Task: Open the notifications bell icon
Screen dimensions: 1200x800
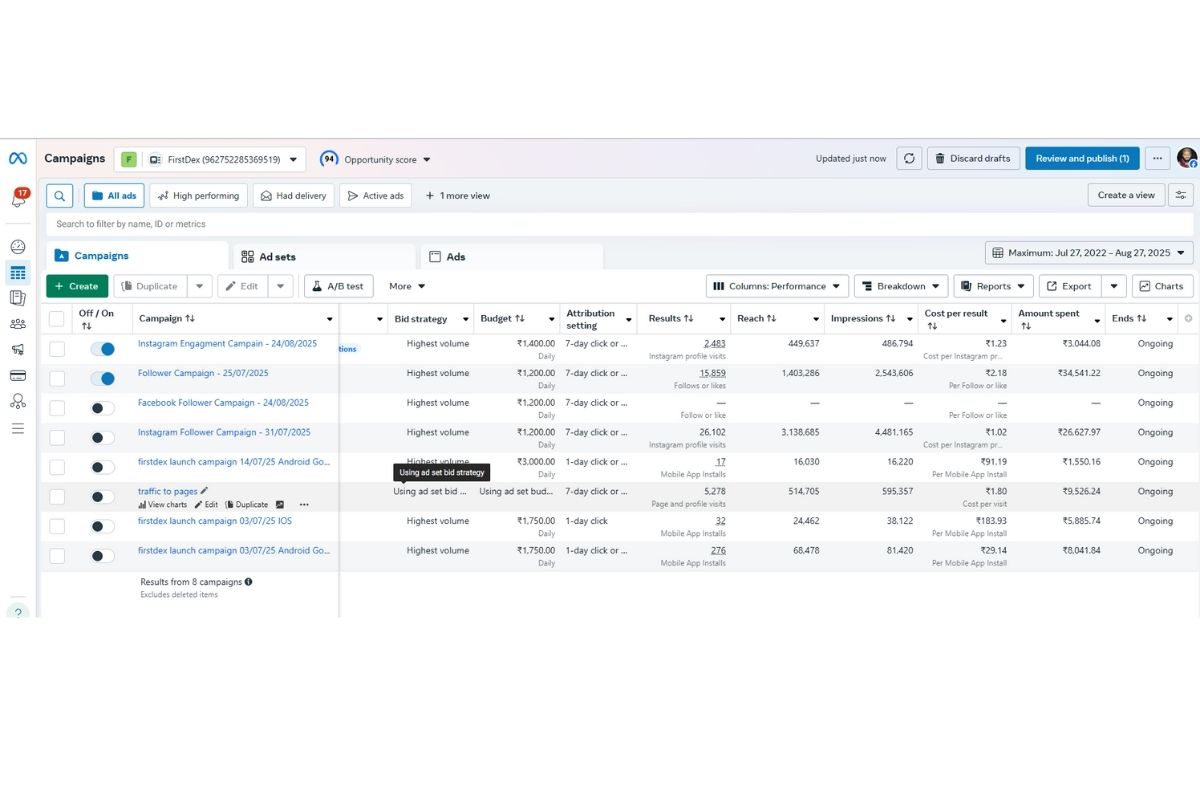Action: click(18, 199)
